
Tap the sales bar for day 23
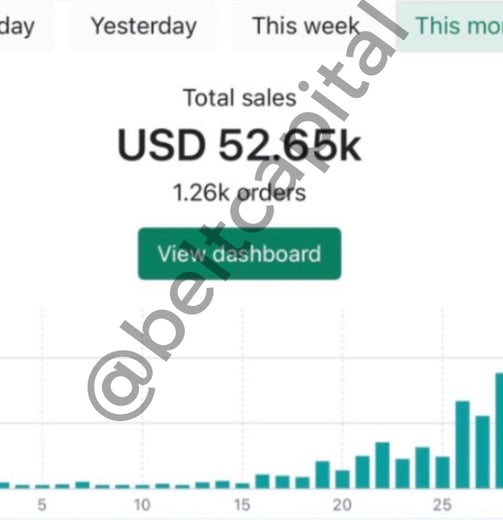(x=402, y=474)
